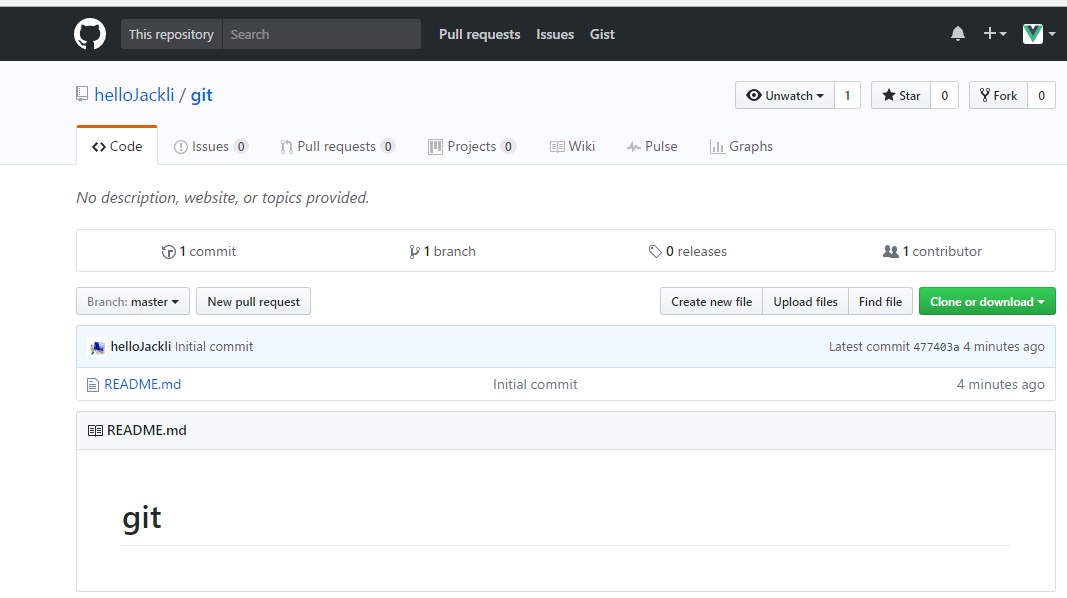Click the No description text
The width and height of the screenshot is (1067, 598).
pyautogui.click(x=223, y=197)
